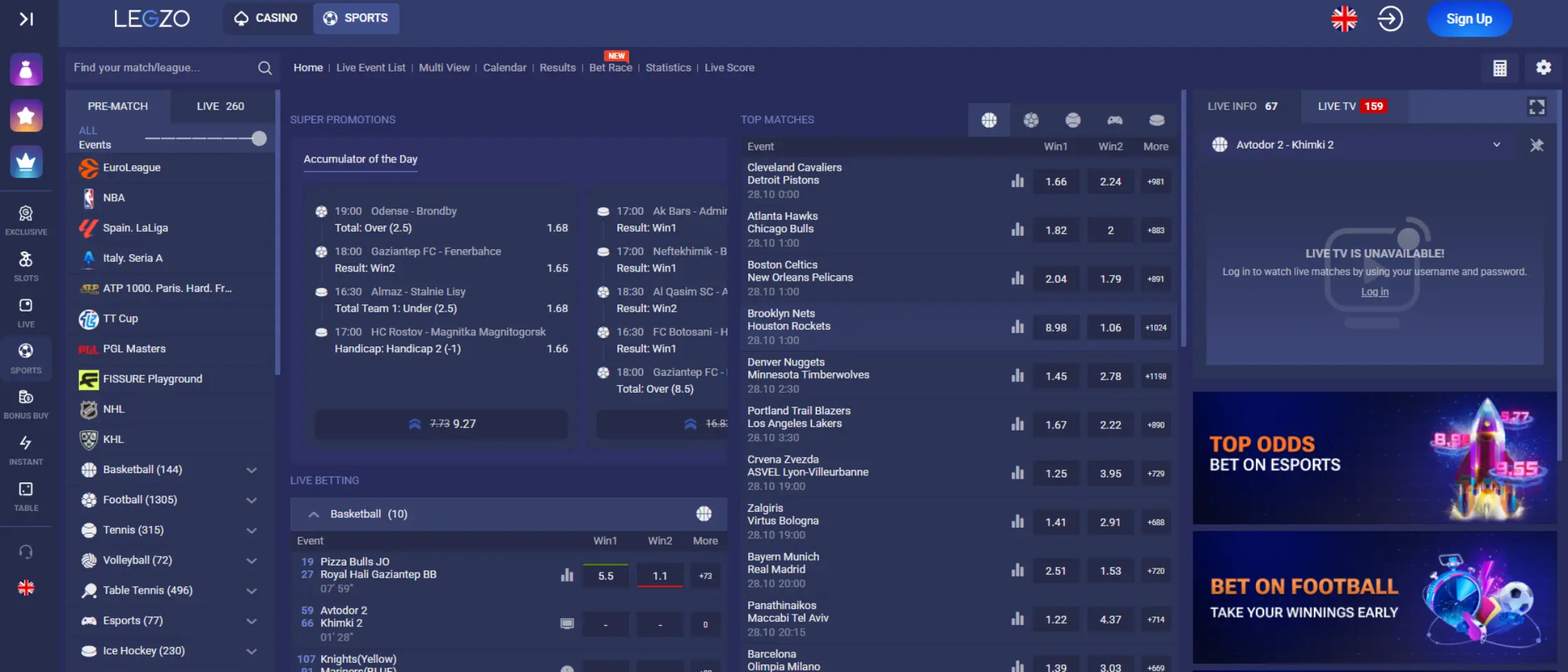Viewport: 1568px width, 672px height.
Task: Expand the Football leagues list
Action: [251, 500]
